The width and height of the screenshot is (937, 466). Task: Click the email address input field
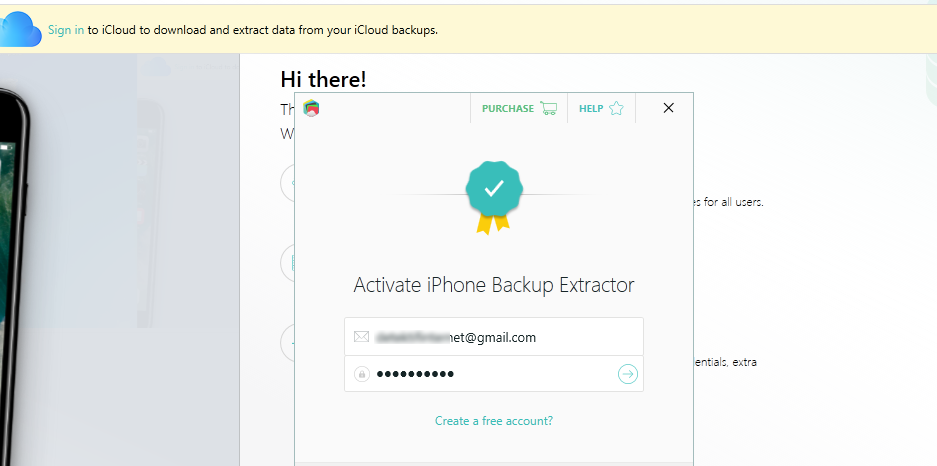(x=494, y=337)
